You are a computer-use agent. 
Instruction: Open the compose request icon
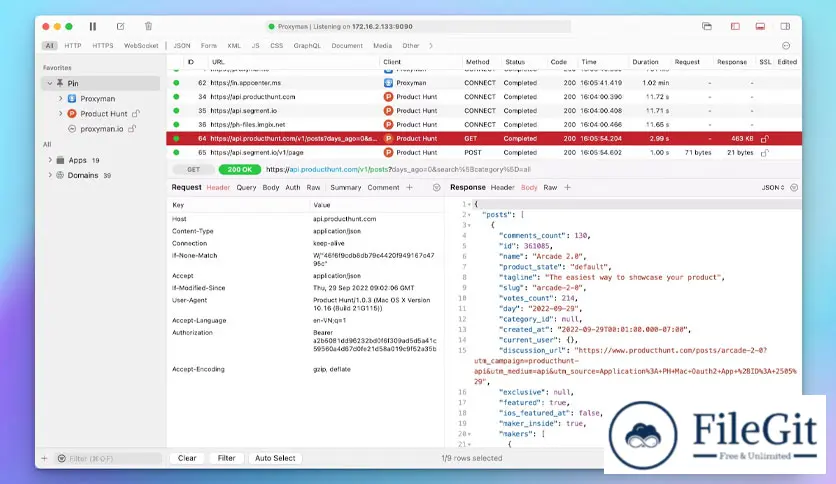(x=120, y=26)
